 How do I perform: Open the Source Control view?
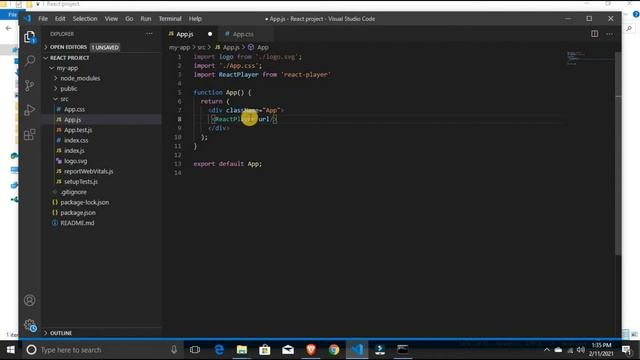(29, 85)
